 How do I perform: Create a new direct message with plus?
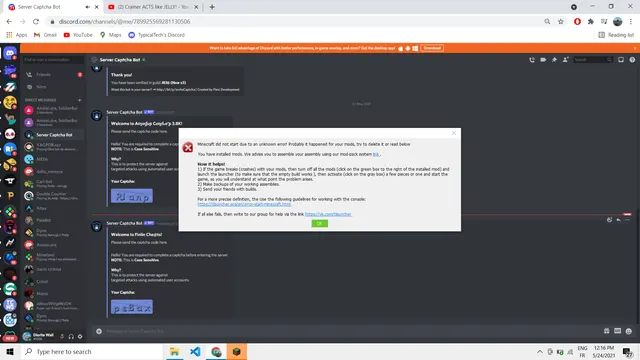tap(80, 100)
